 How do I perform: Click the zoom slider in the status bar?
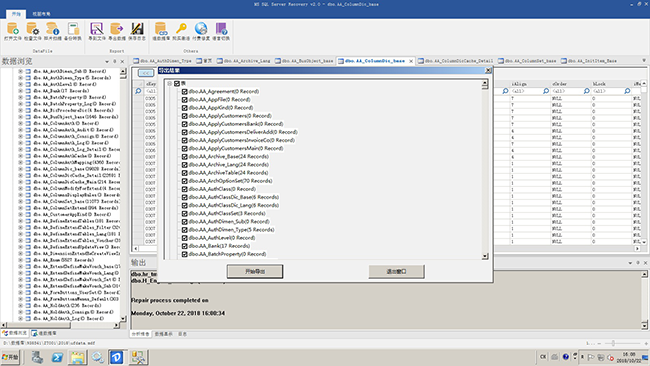613,343
